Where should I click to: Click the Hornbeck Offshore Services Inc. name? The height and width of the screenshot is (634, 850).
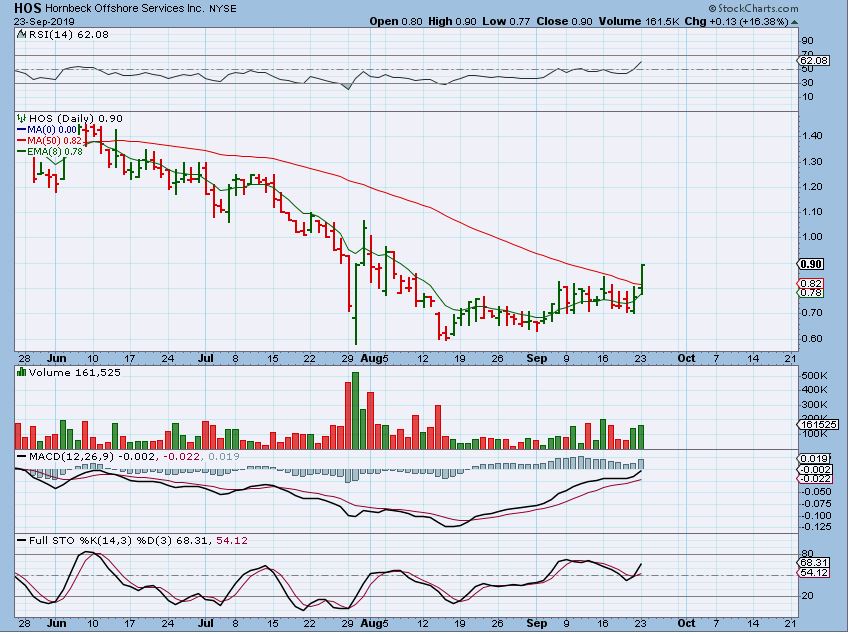pos(125,9)
